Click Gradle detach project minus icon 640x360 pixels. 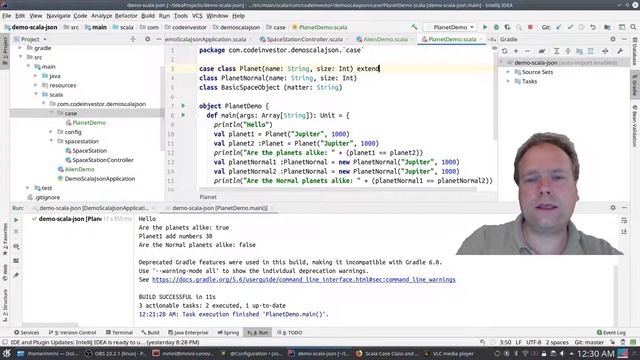[x=527, y=51]
